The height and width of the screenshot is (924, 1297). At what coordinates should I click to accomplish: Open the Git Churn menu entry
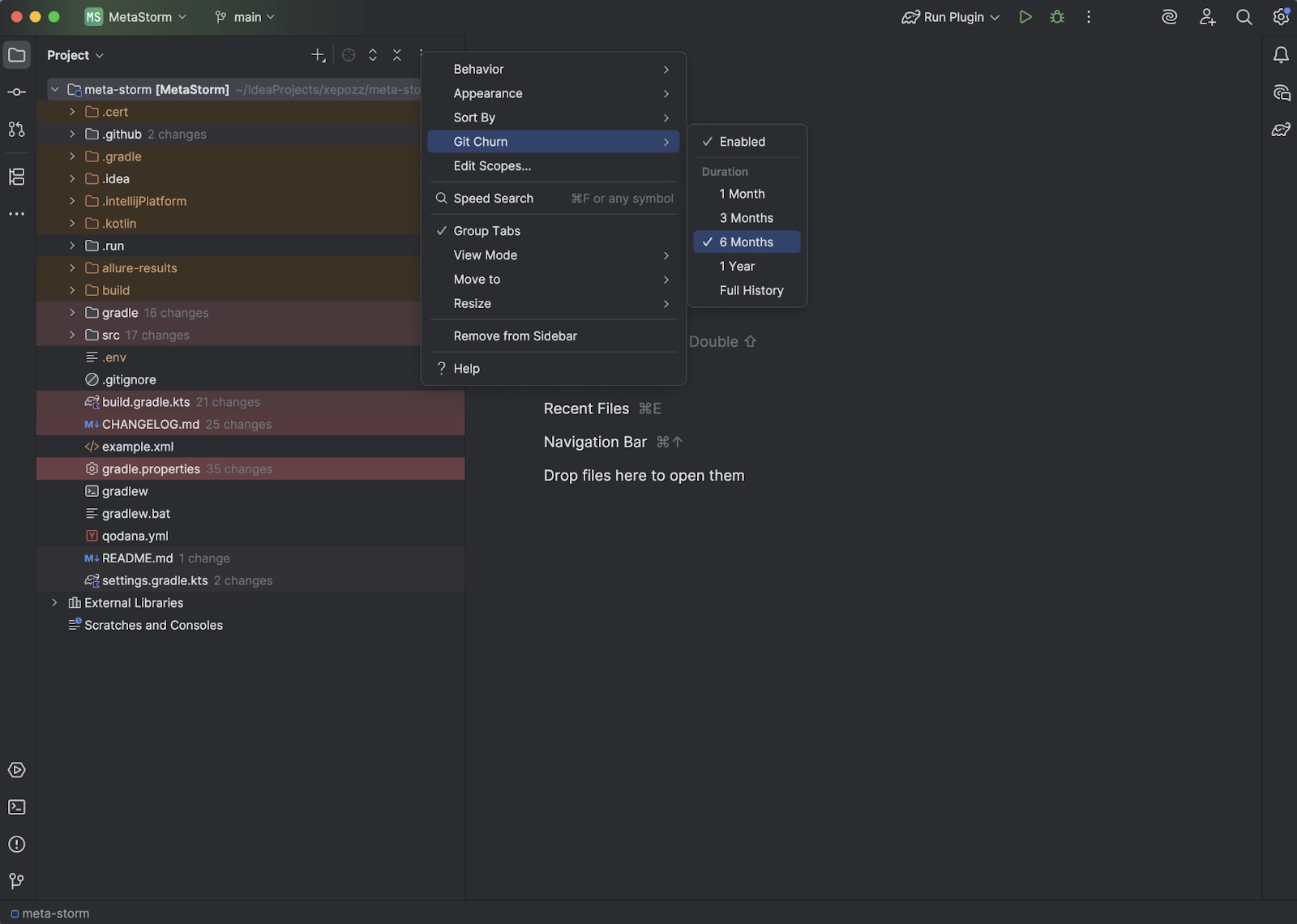[x=481, y=141]
